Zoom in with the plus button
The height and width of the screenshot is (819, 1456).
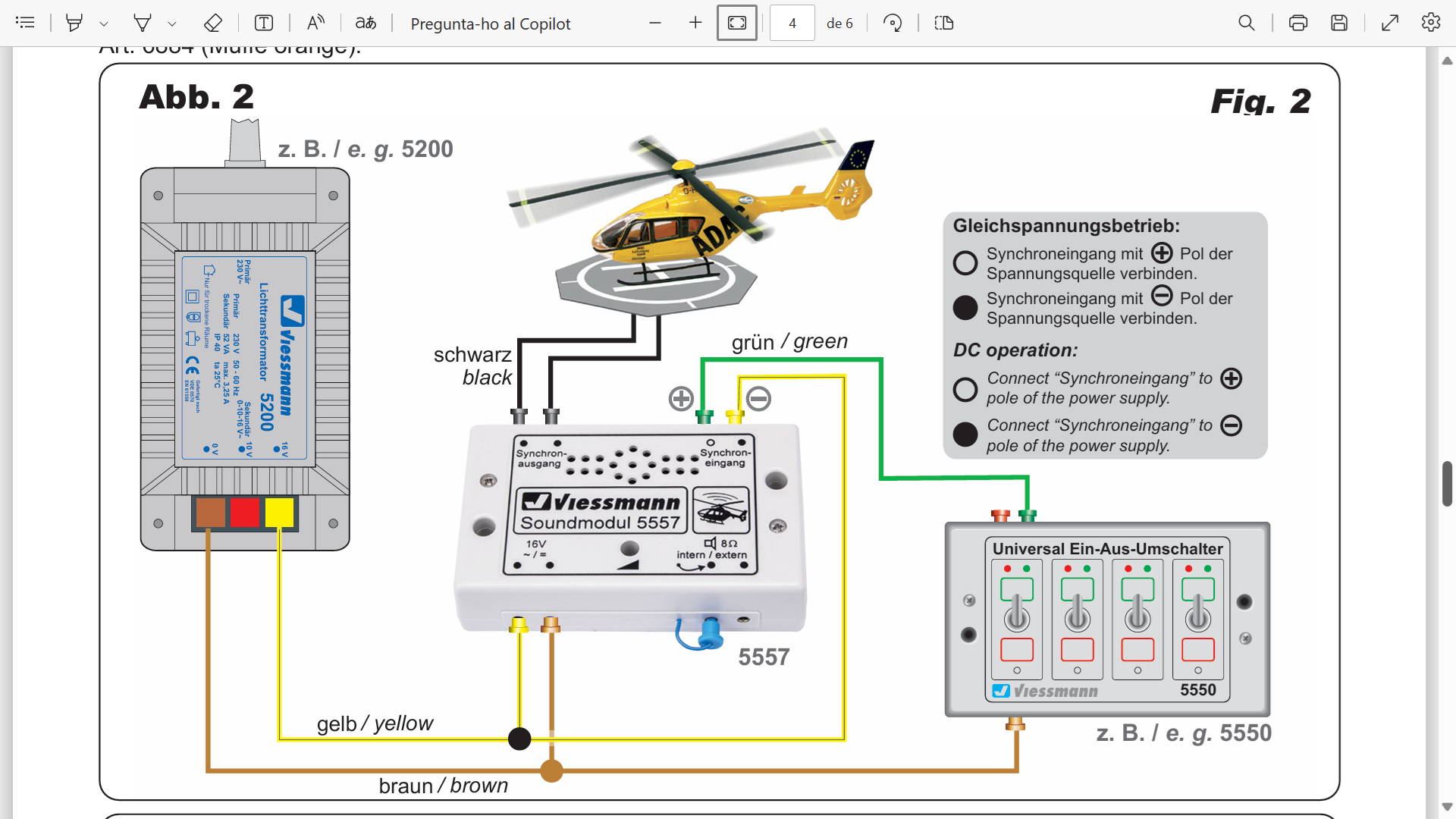(x=695, y=23)
